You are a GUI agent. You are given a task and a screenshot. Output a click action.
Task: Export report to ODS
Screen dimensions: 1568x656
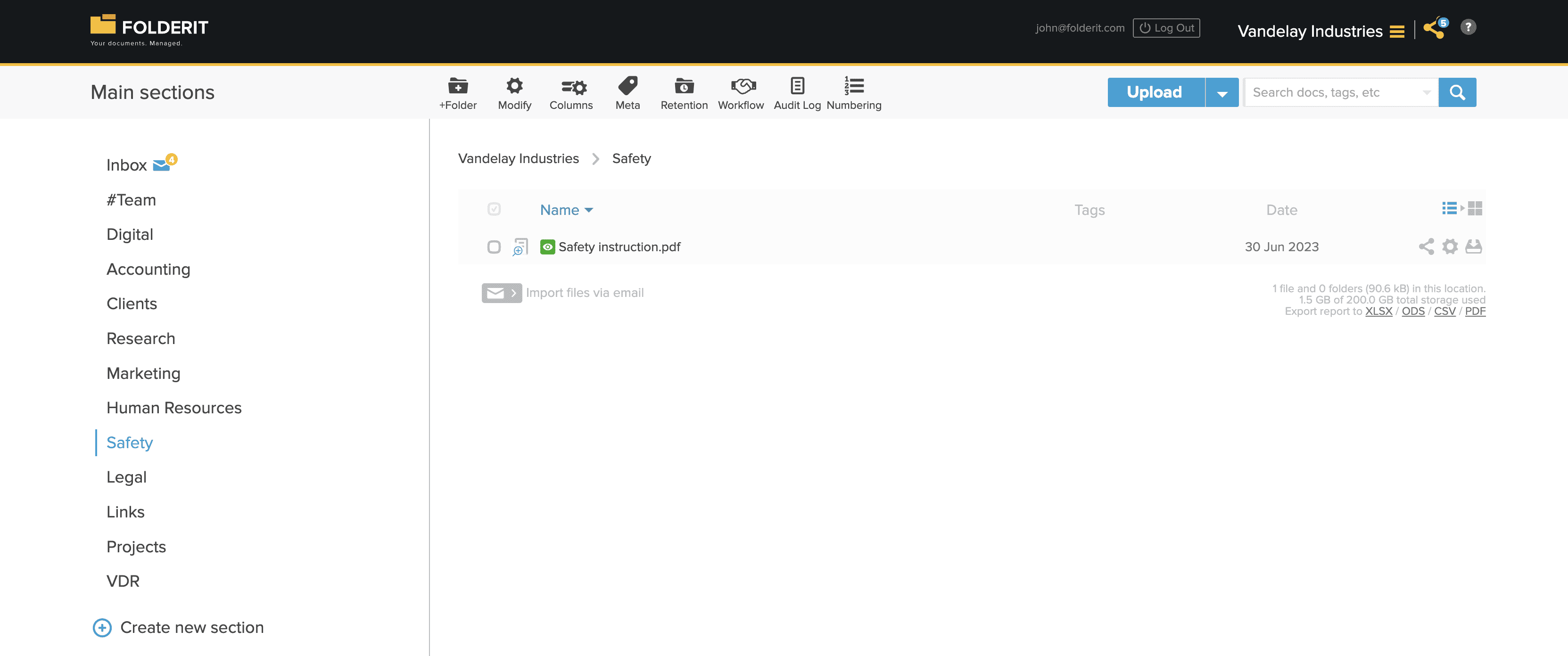click(x=1413, y=311)
